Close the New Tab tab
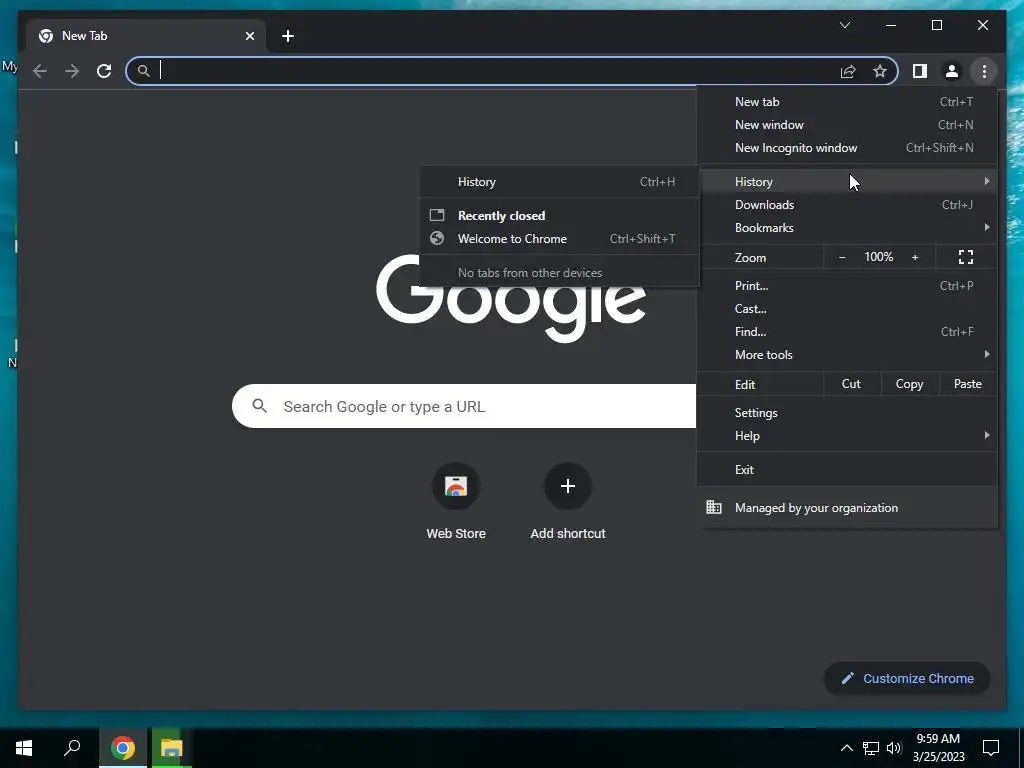1024x768 pixels. coord(249,36)
